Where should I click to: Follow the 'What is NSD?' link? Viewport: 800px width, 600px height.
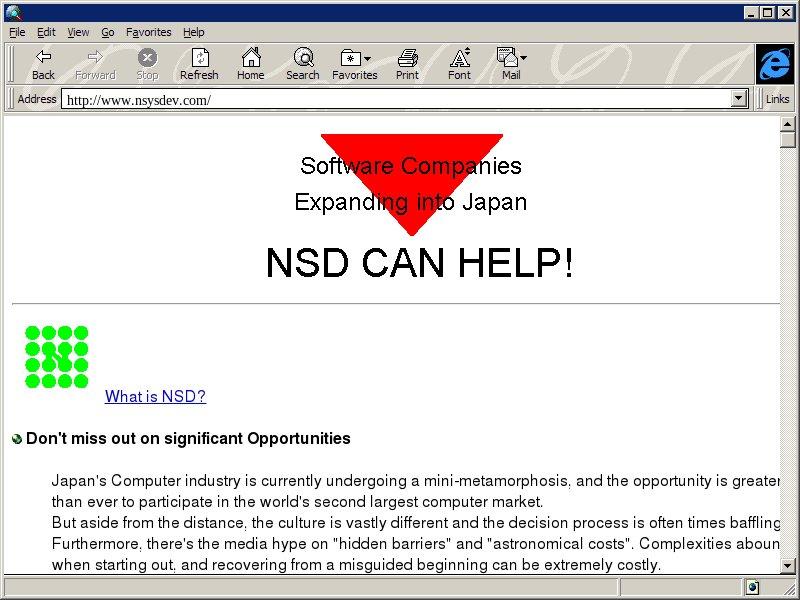pyautogui.click(x=155, y=396)
